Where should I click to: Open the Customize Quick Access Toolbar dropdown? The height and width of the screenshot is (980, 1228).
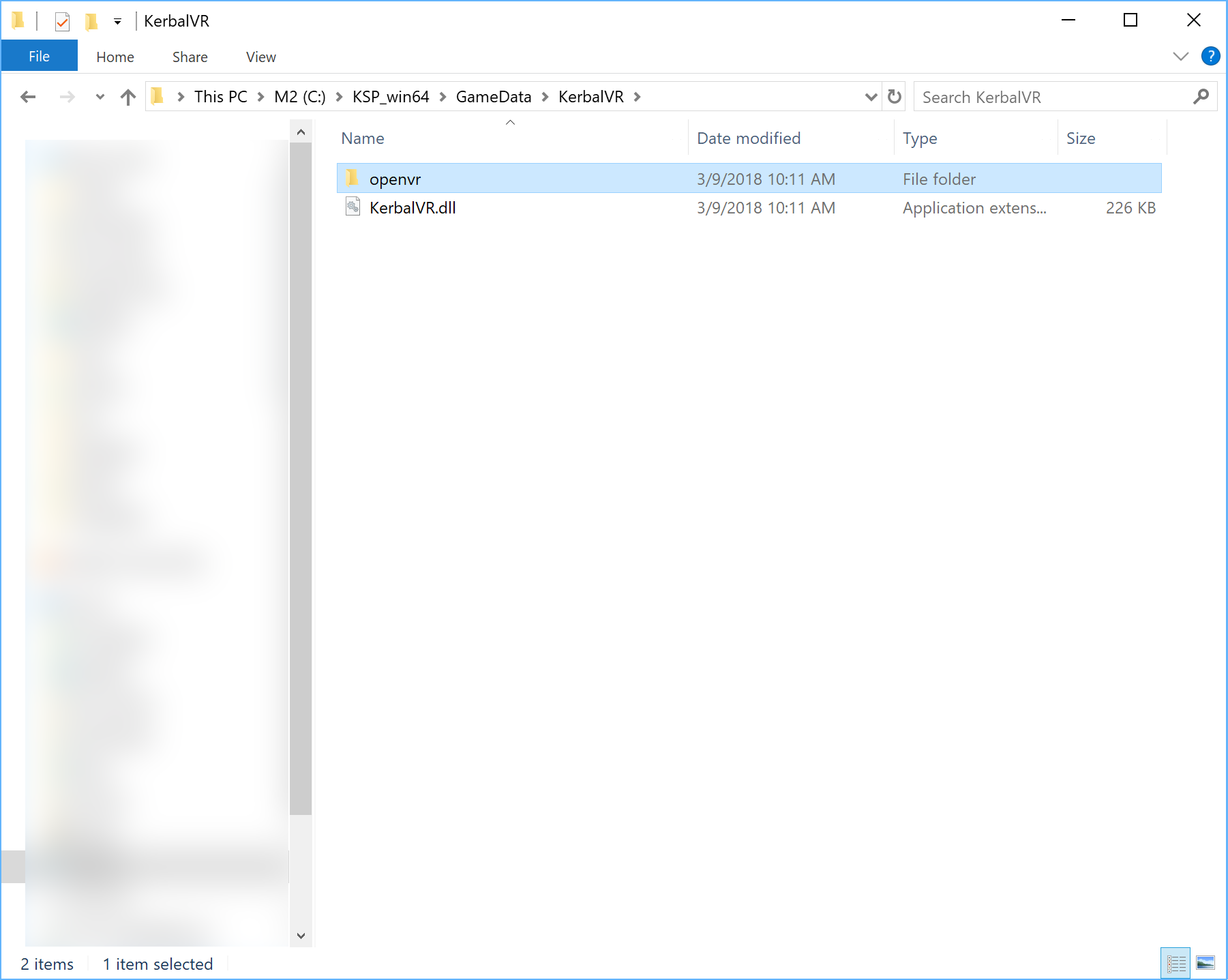pos(117,22)
